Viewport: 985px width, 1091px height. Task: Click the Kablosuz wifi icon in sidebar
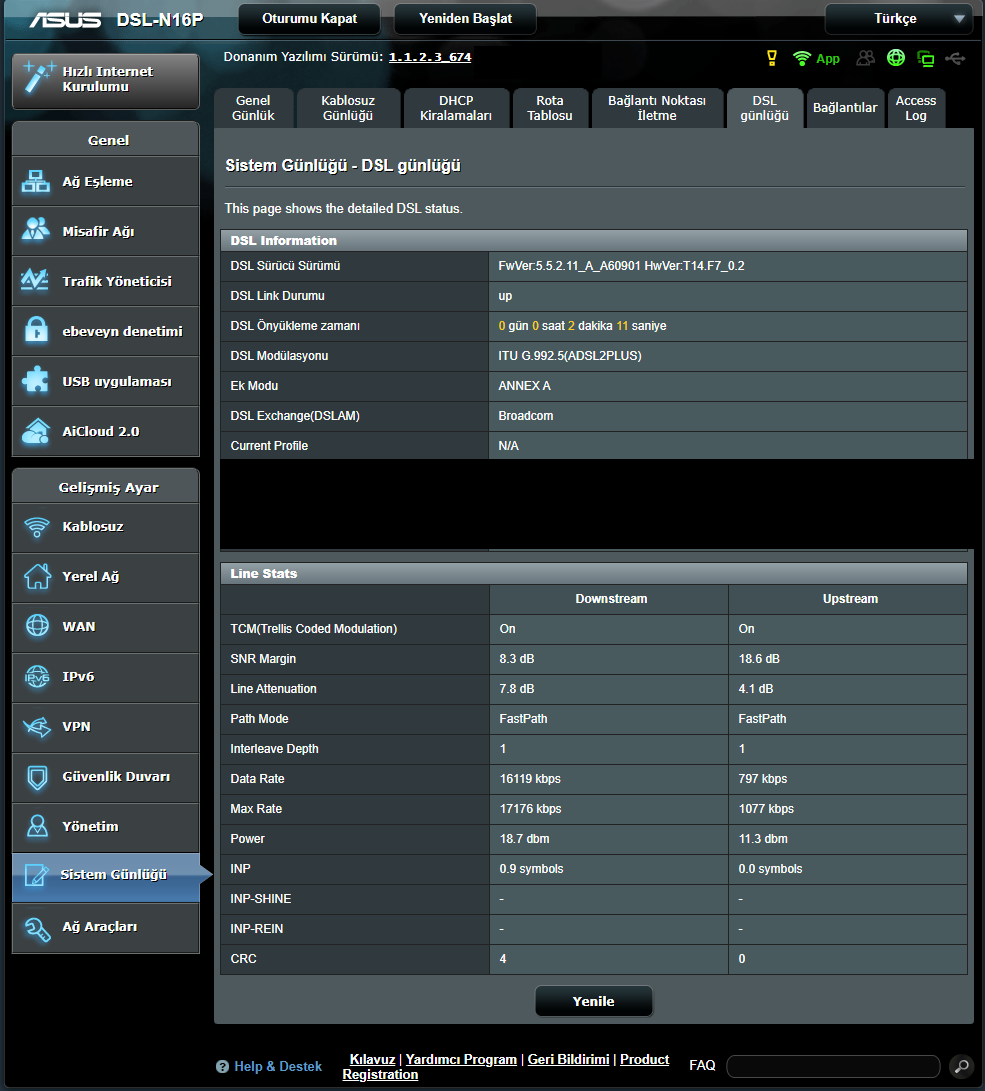click(37, 527)
